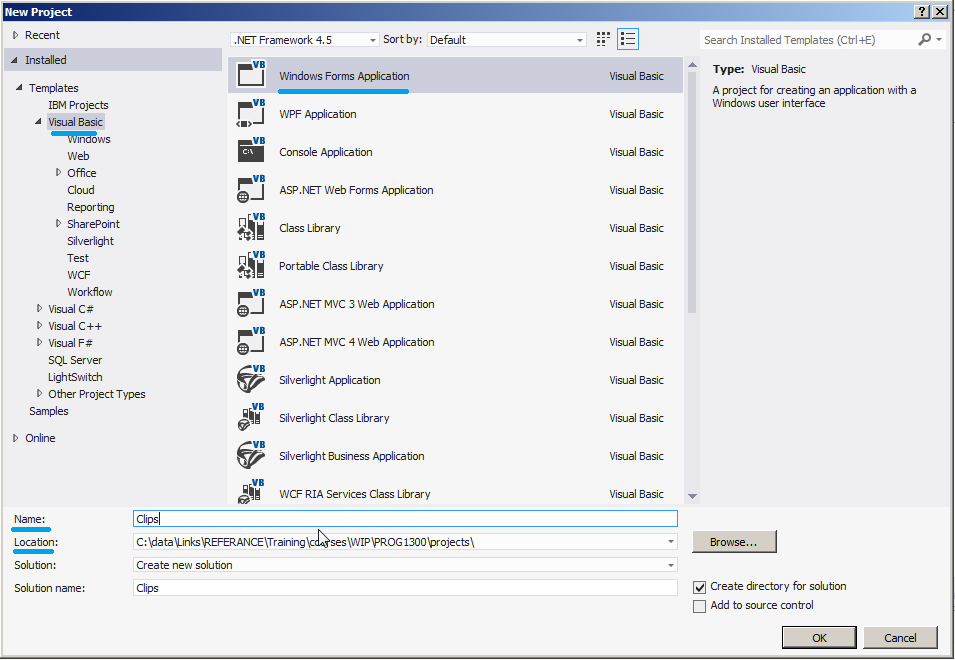Select the Silverlight category
The height and width of the screenshot is (660, 955).
[90, 241]
